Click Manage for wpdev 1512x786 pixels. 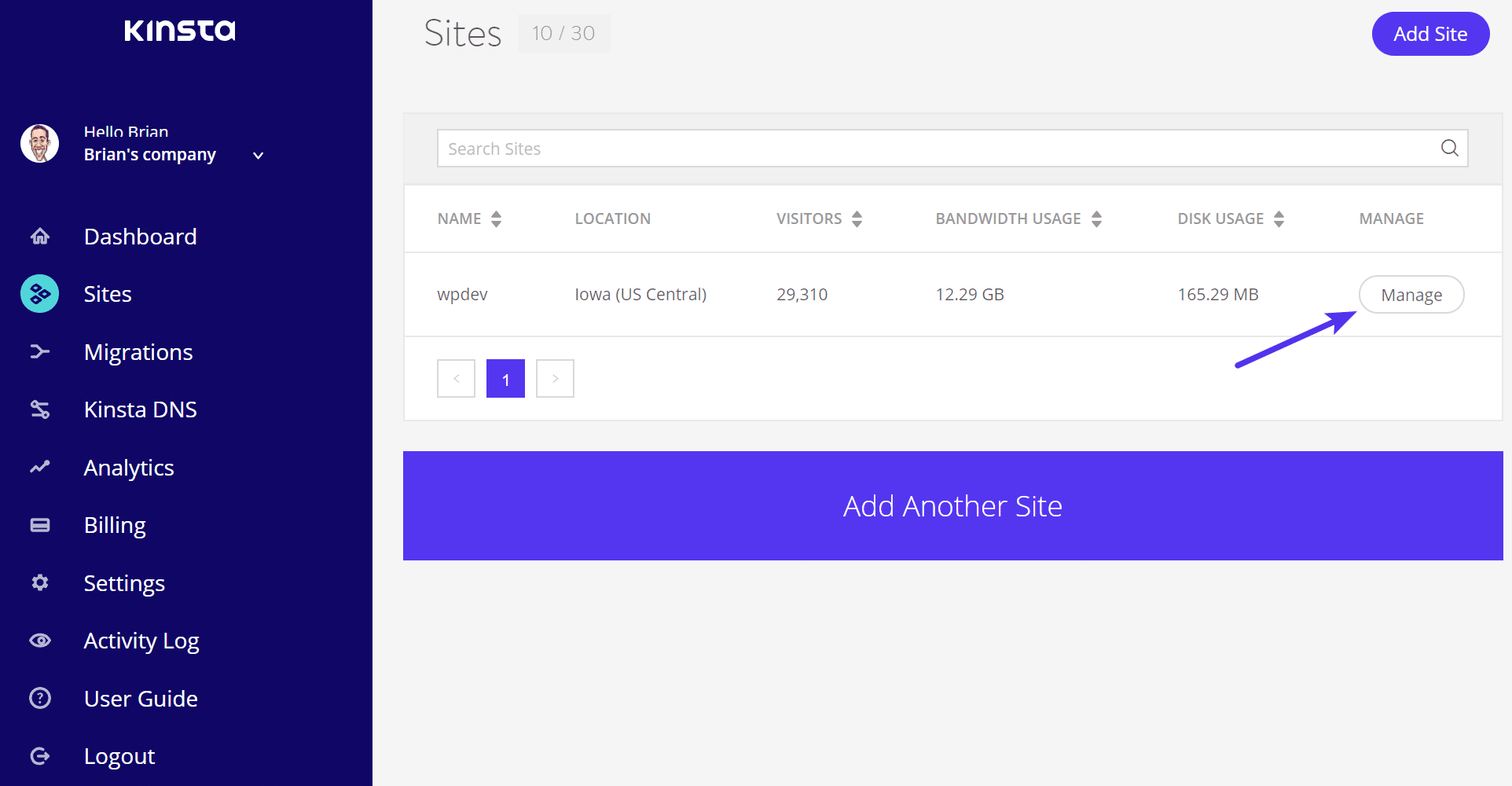(1411, 295)
